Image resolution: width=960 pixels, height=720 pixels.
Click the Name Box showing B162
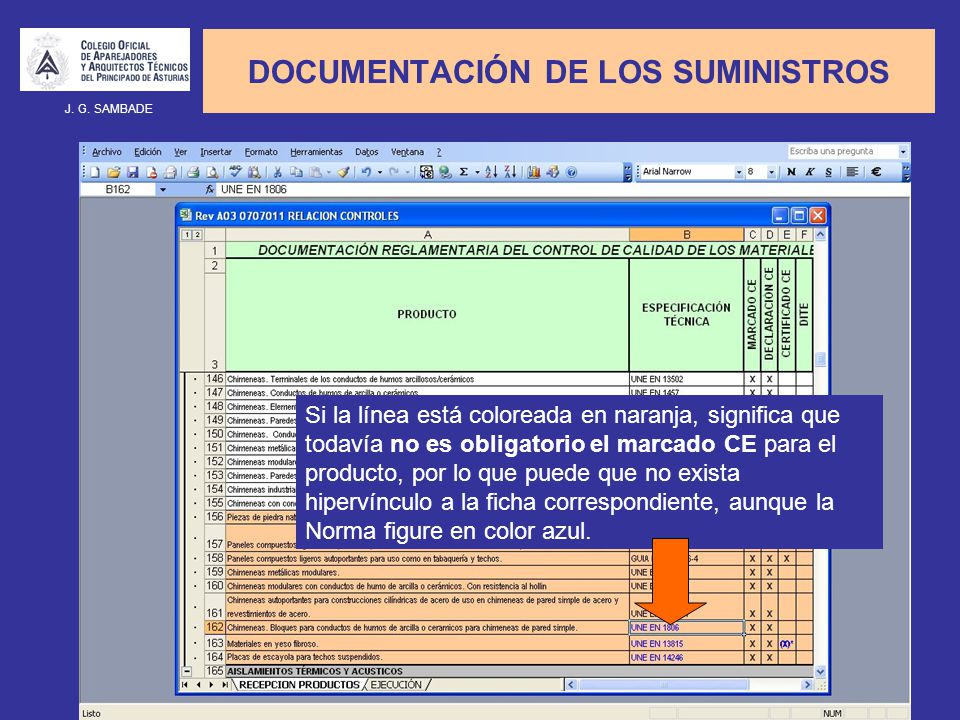click(118, 190)
